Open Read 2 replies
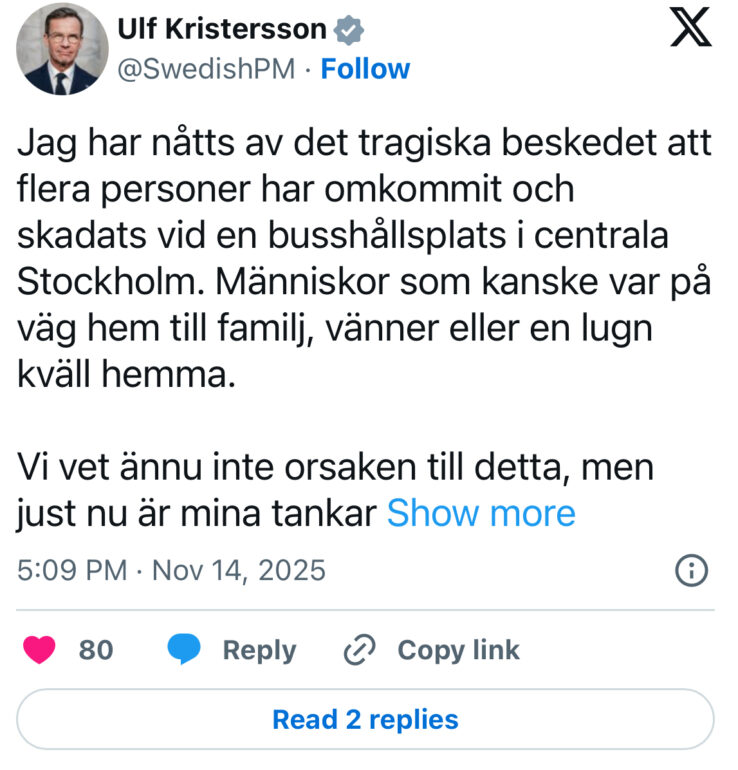 tap(365, 719)
